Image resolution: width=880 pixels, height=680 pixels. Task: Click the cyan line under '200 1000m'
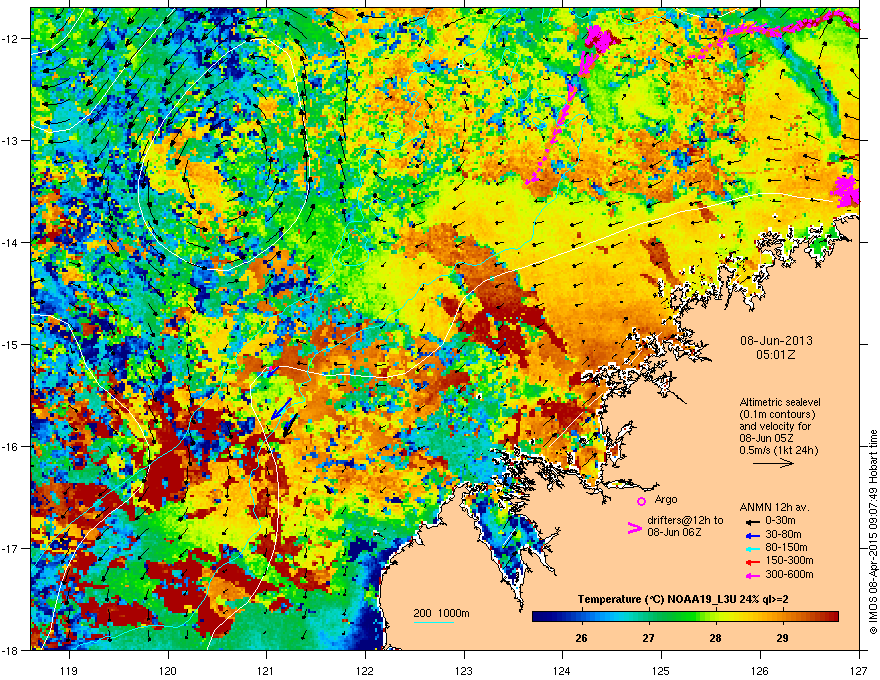coord(433,622)
